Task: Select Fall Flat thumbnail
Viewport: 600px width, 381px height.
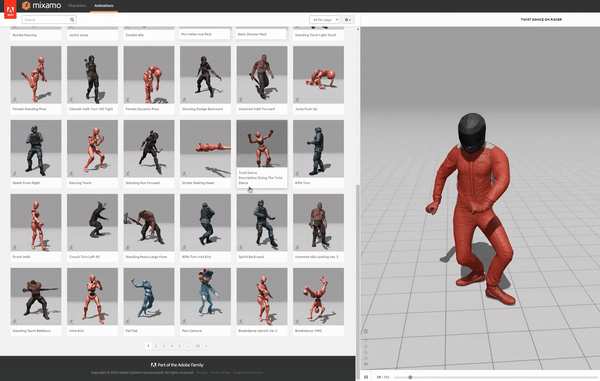Action: click(149, 296)
